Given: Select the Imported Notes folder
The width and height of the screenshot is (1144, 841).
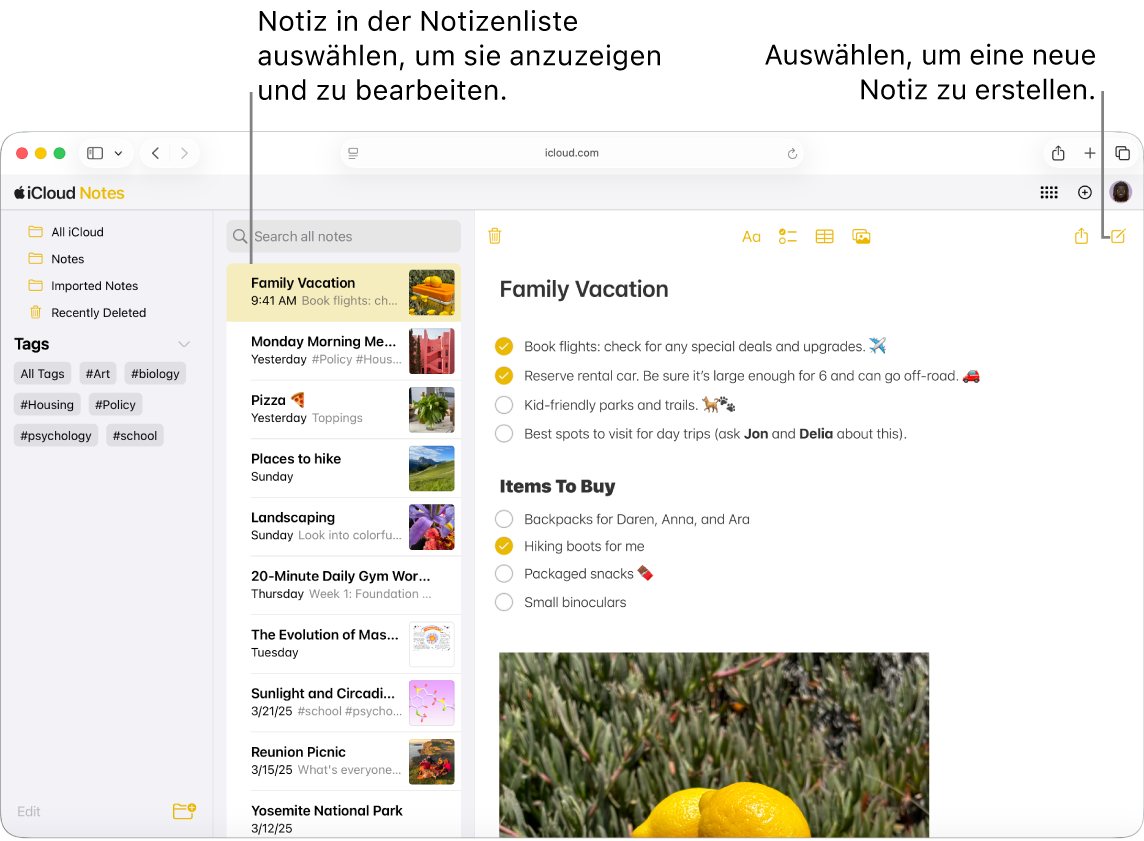Looking at the screenshot, I should pyautogui.click(x=95, y=285).
